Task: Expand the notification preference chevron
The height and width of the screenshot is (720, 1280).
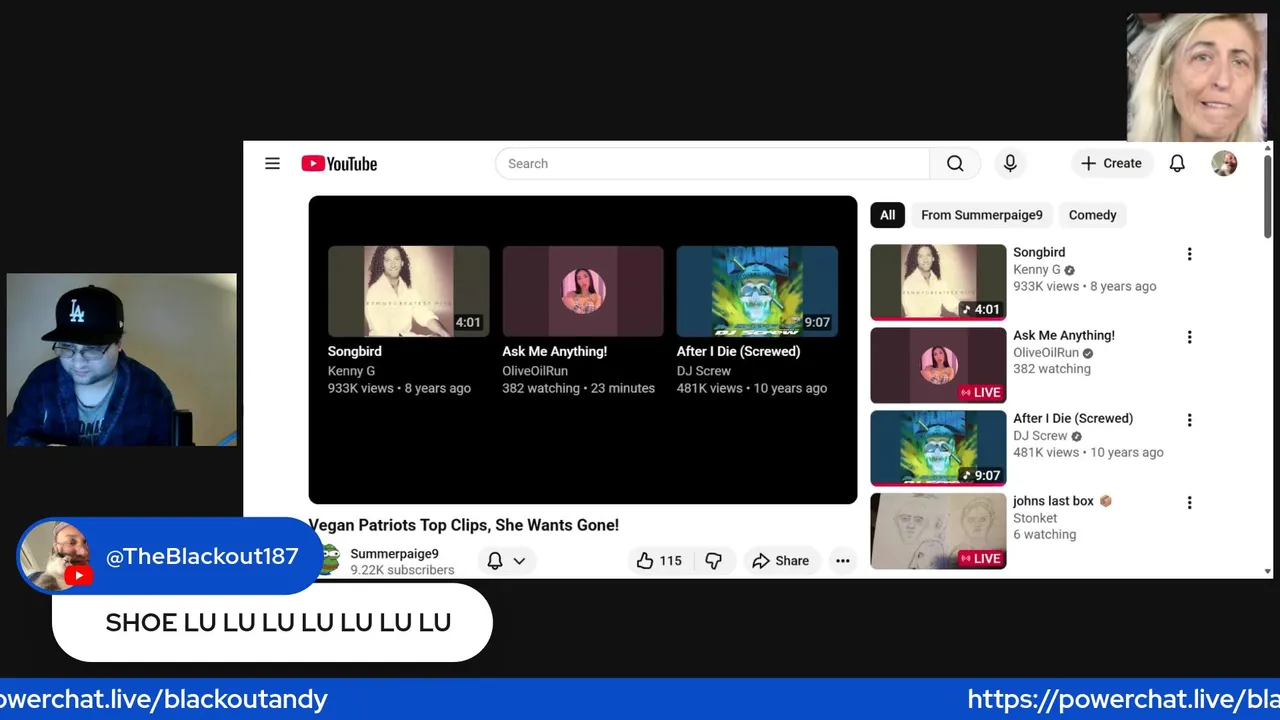Action: (x=519, y=561)
